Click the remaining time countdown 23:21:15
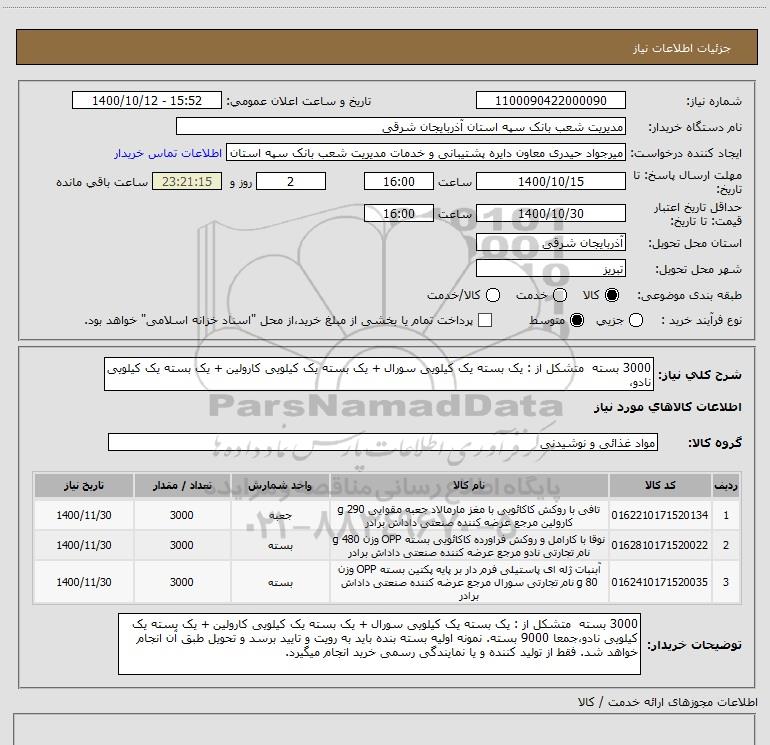The width and height of the screenshot is (770, 745). coord(187,182)
